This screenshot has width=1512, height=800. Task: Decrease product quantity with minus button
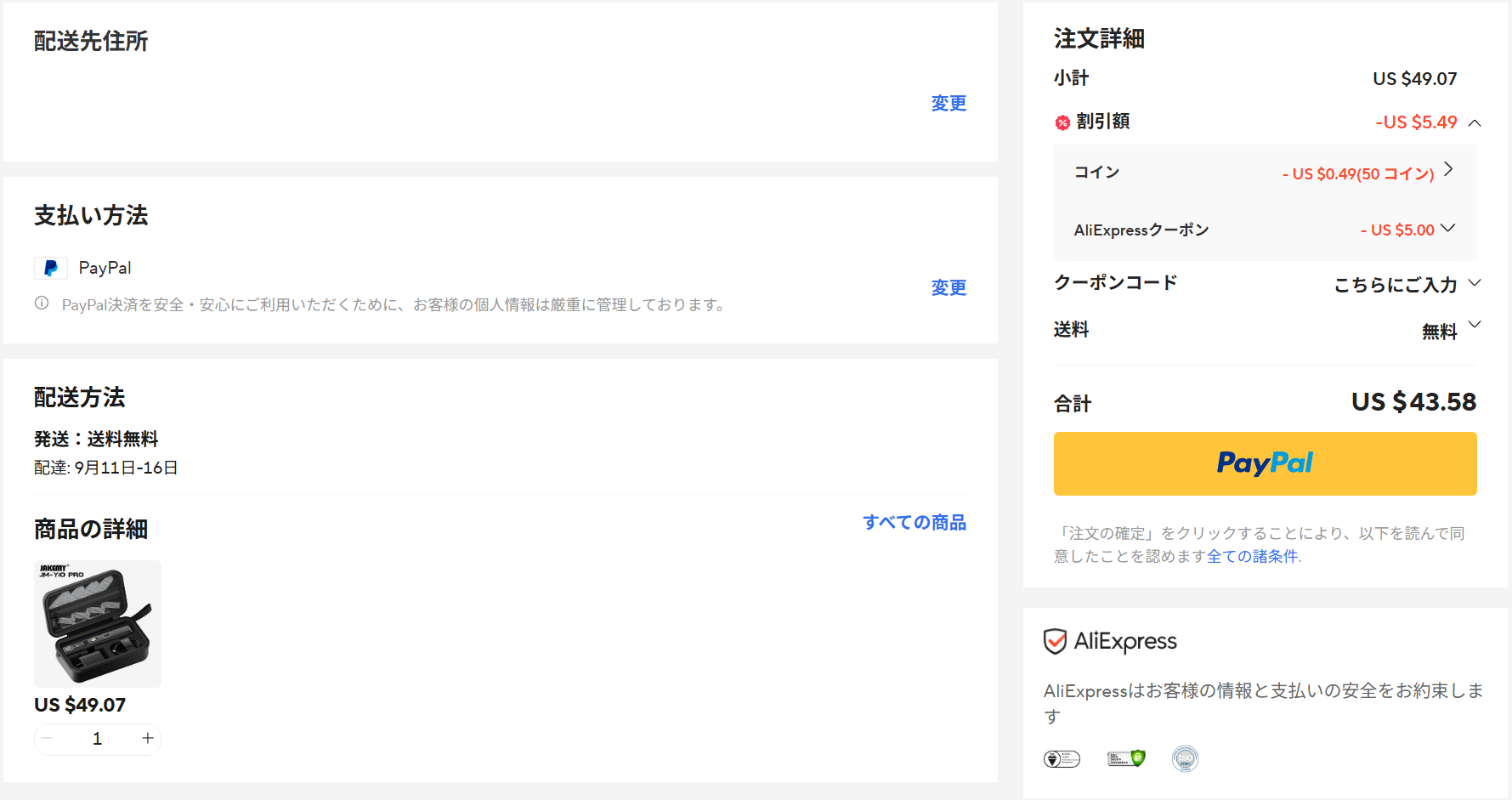tap(48, 739)
